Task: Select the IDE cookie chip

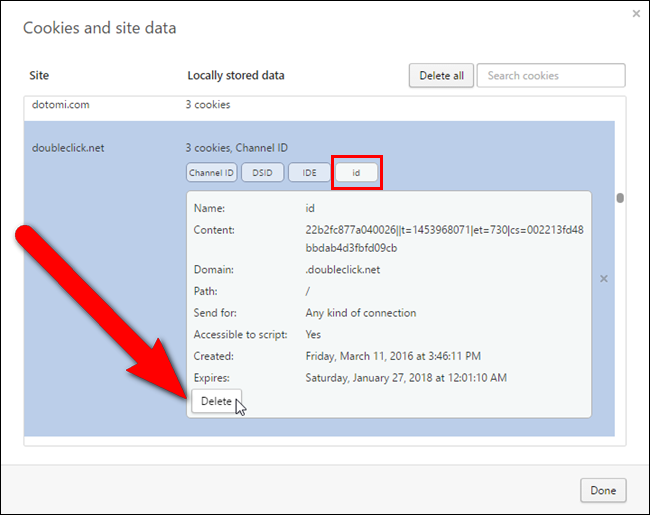Action: (309, 172)
